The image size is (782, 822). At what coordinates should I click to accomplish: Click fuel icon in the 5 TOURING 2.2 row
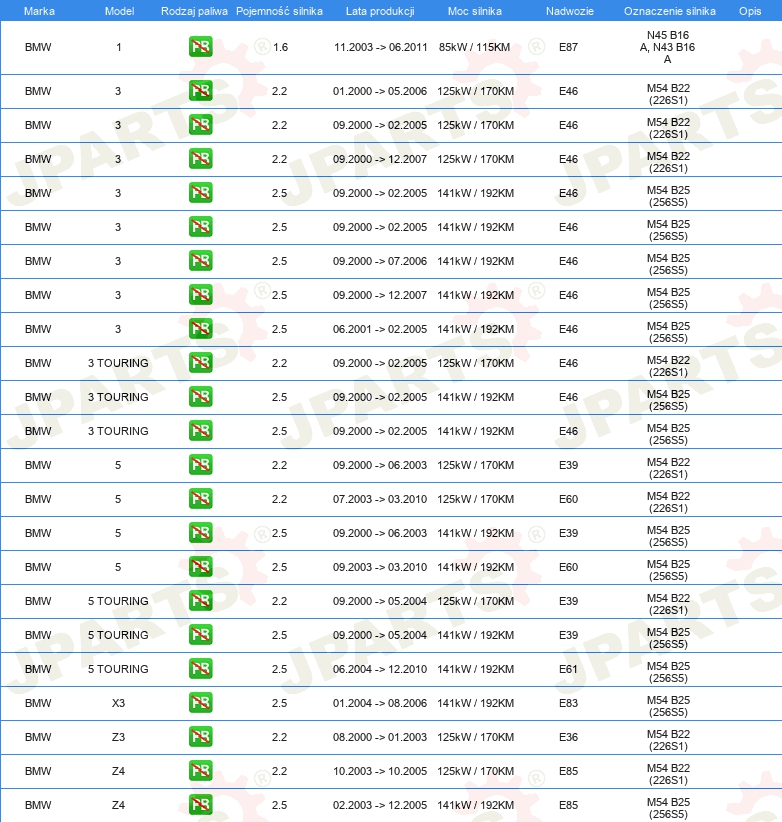click(201, 601)
